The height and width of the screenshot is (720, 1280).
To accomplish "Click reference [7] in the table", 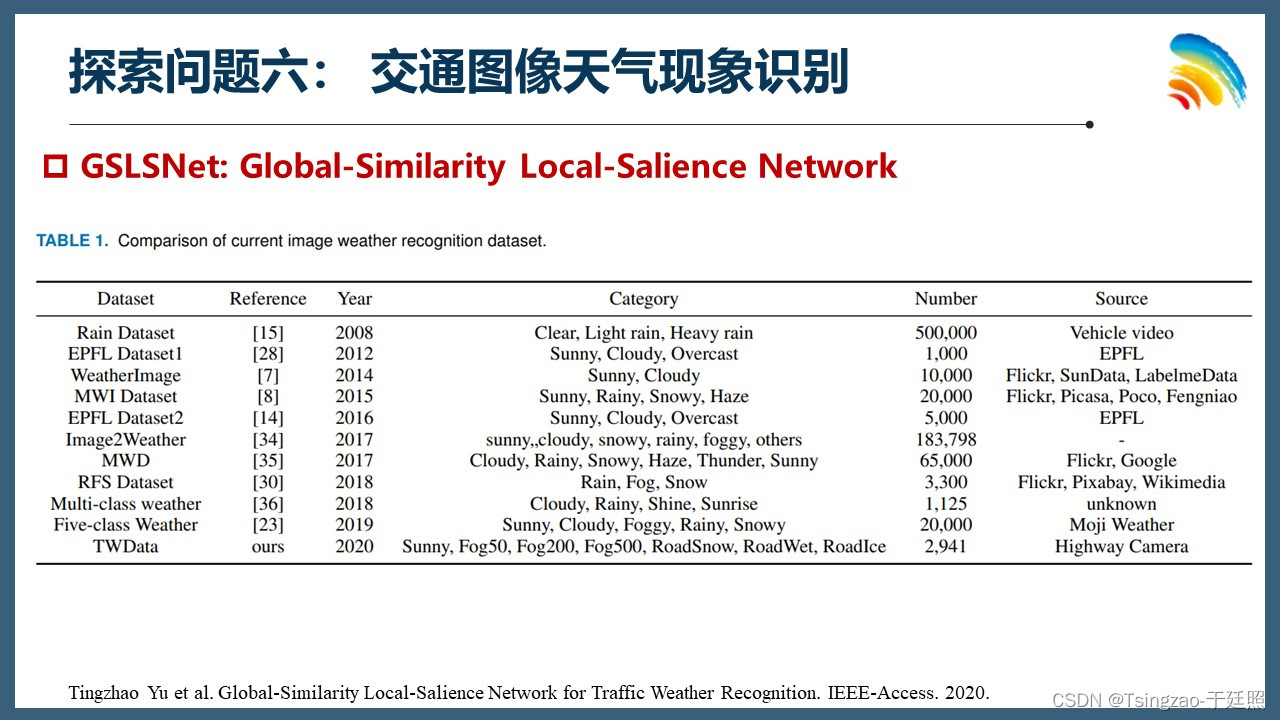I will point(268,376).
